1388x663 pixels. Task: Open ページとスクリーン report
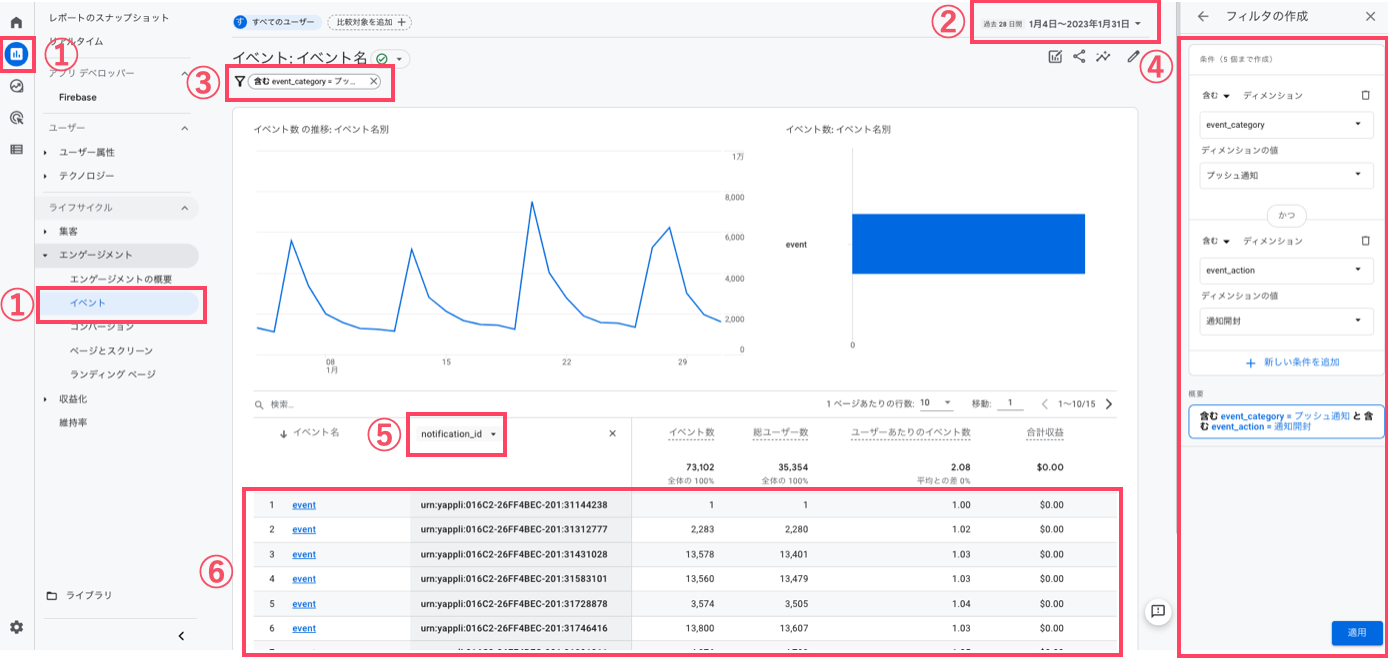tap(112, 350)
